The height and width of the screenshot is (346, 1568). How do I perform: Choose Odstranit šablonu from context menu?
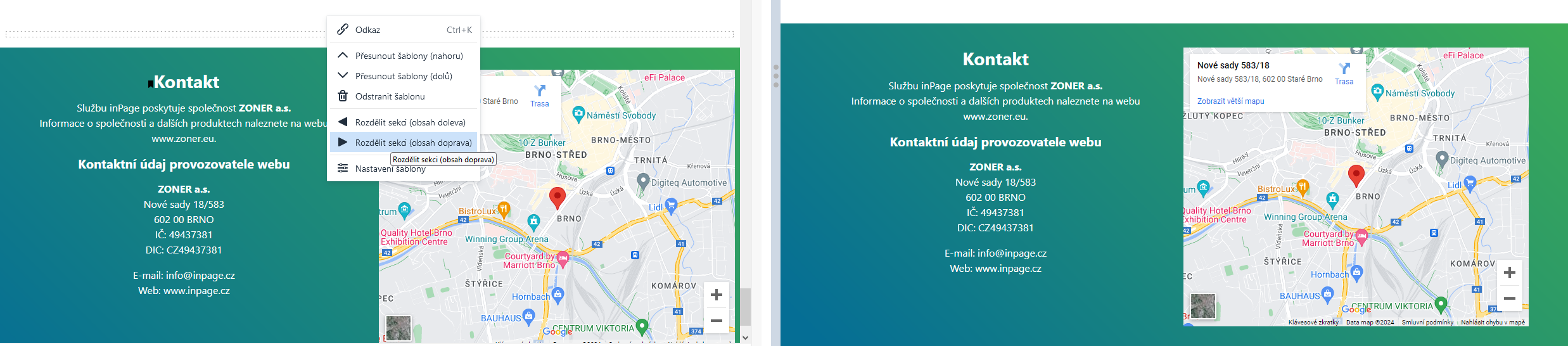[390, 96]
